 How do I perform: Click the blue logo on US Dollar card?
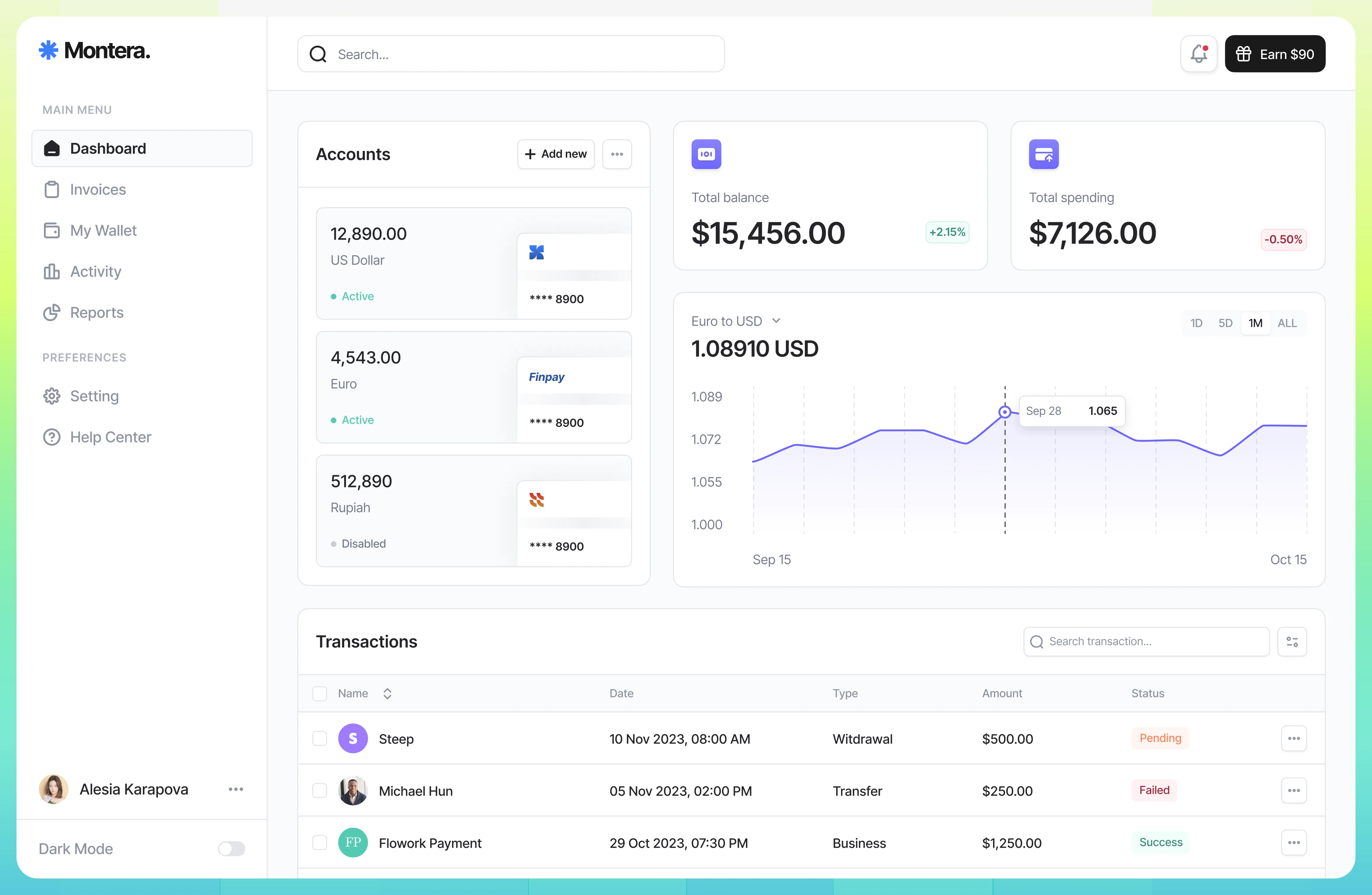(536, 252)
